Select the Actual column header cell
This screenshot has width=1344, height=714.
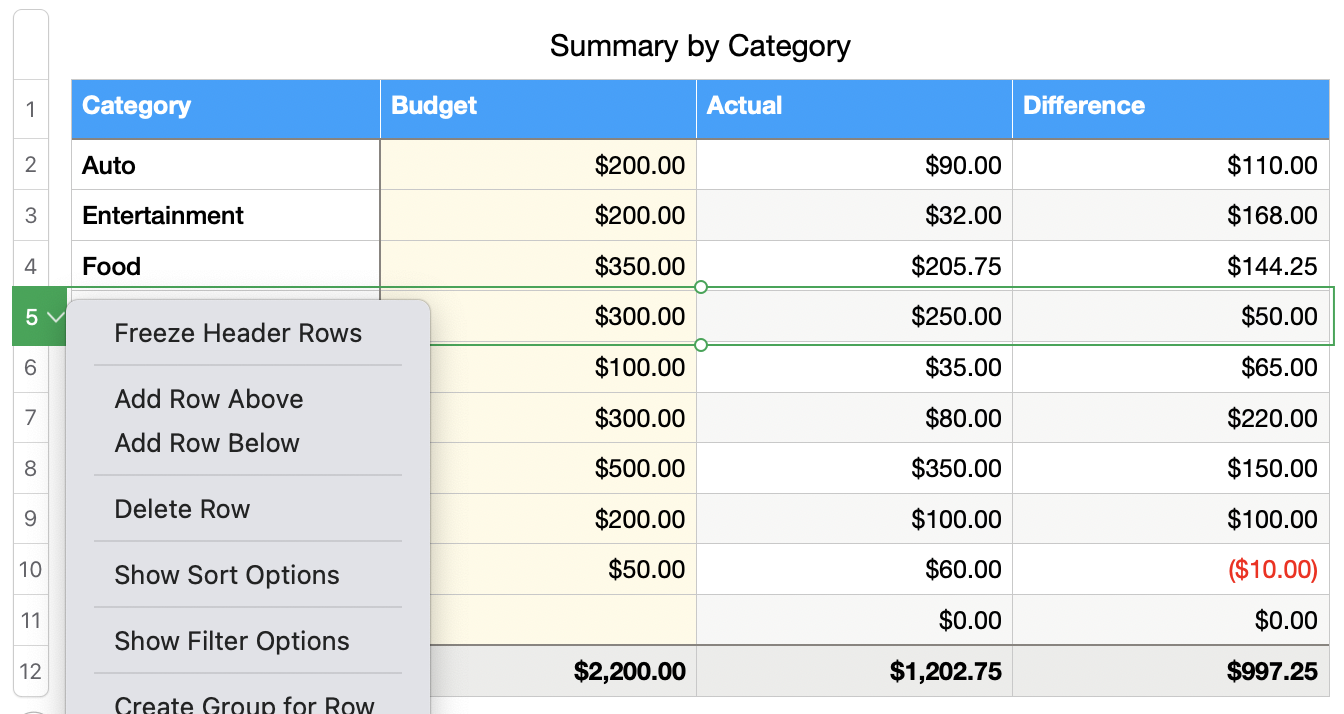coord(853,106)
